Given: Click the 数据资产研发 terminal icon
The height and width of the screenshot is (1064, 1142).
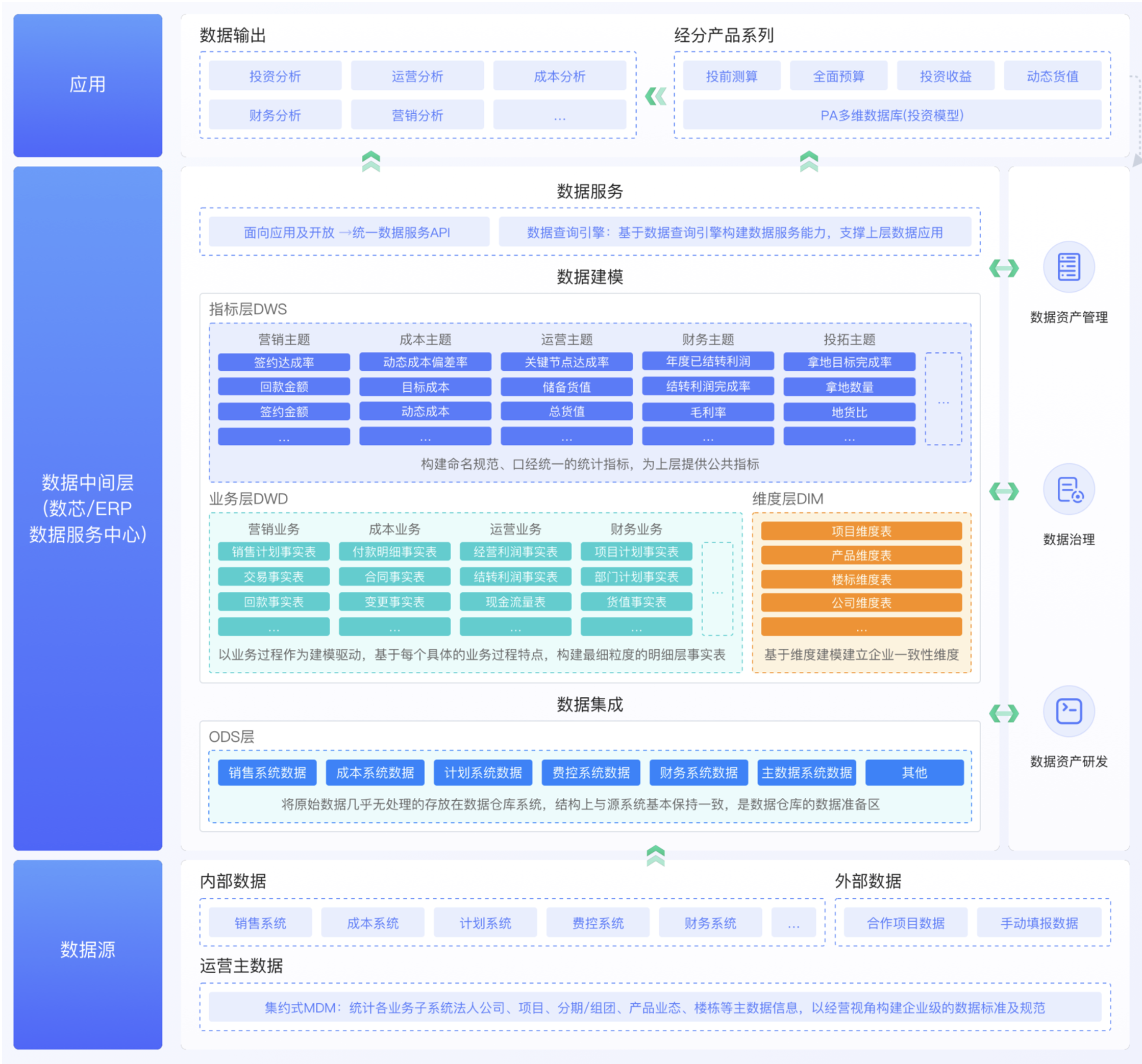Looking at the screenshot, I should [x=1069, y=712].
